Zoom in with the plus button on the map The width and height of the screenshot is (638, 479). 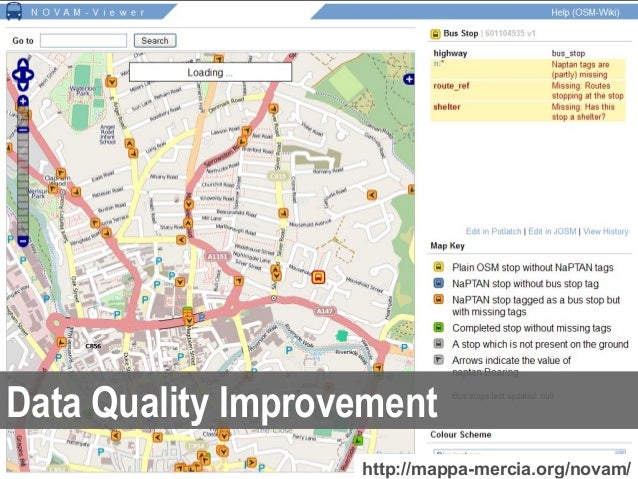pos(23,101)
